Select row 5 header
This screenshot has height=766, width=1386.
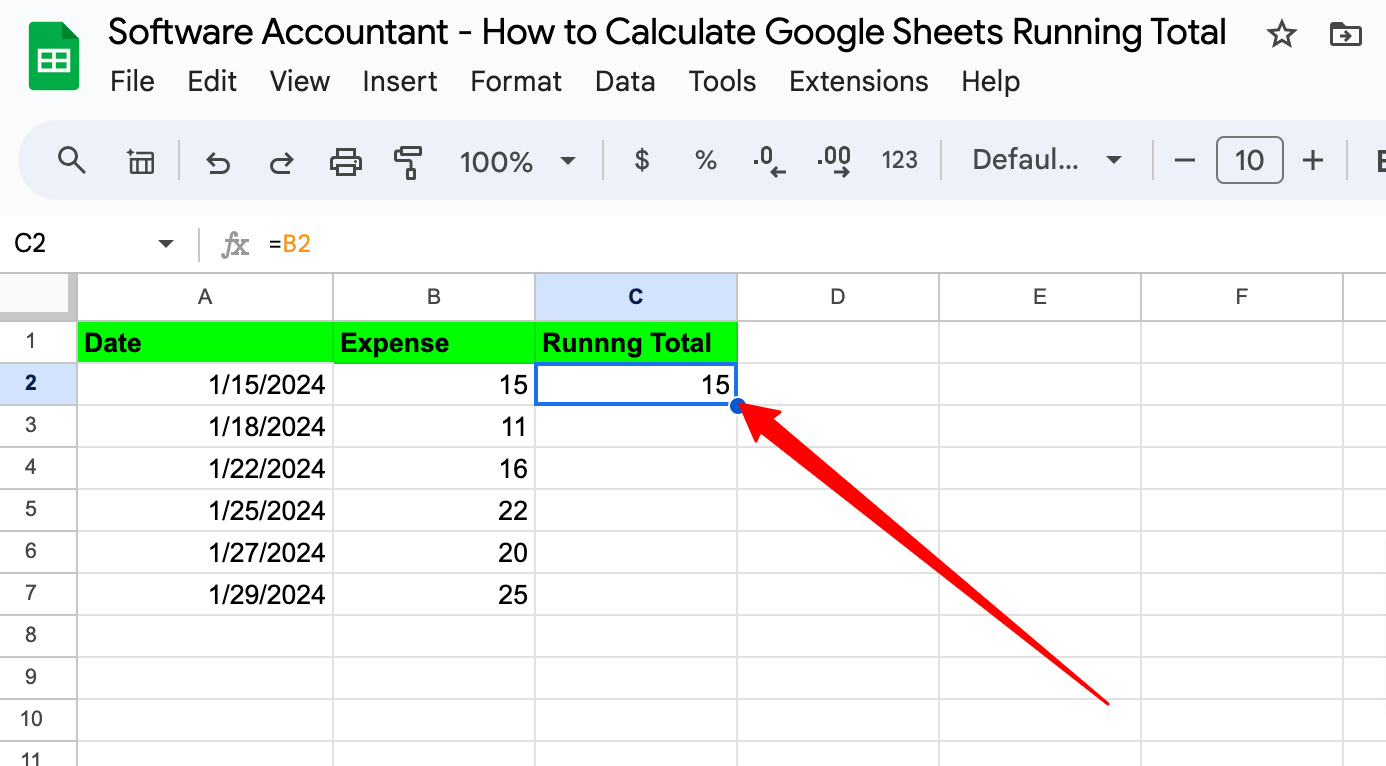tap(38, 510)
